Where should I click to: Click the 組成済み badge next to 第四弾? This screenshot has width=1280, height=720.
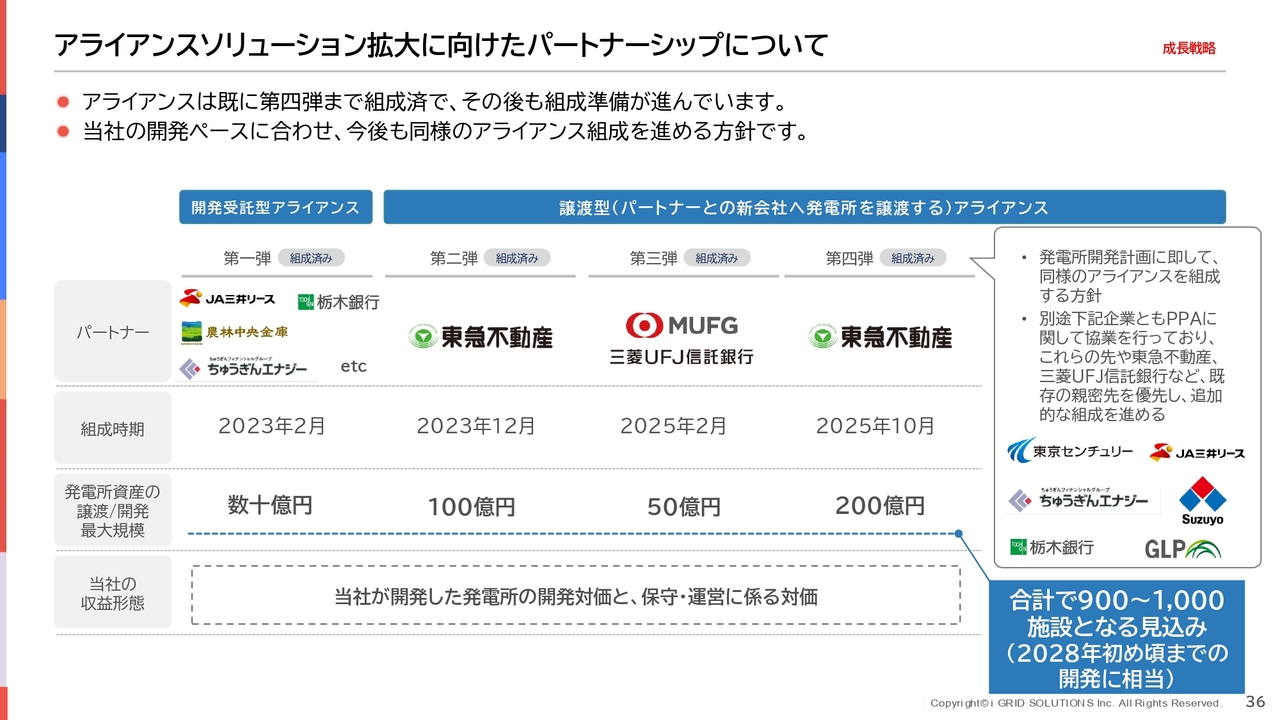[913, 258]
